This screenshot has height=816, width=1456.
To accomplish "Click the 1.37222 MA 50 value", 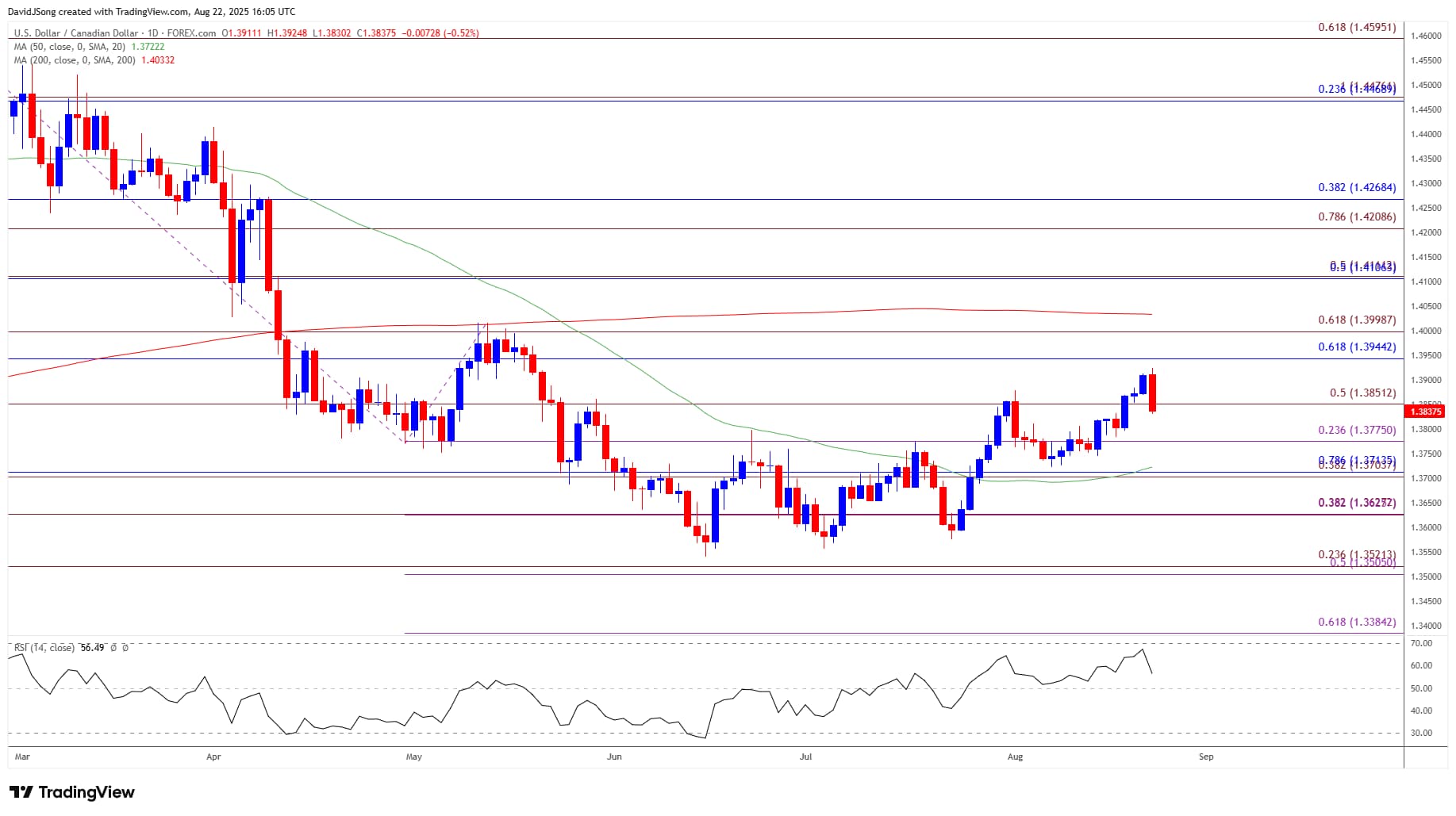I will point(148,47).
